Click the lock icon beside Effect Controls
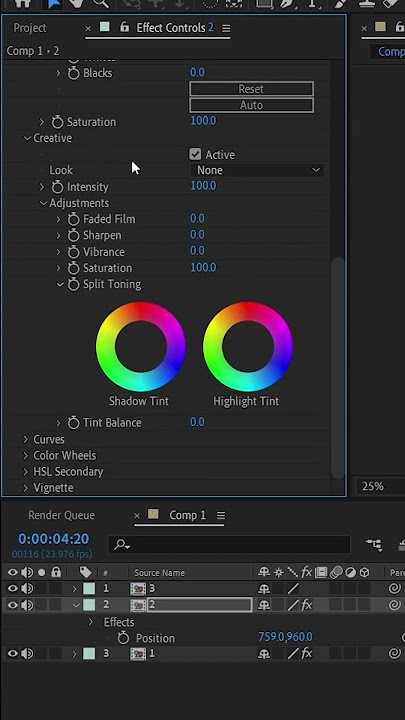Viewport: 405px width, 720px height. 124,28
